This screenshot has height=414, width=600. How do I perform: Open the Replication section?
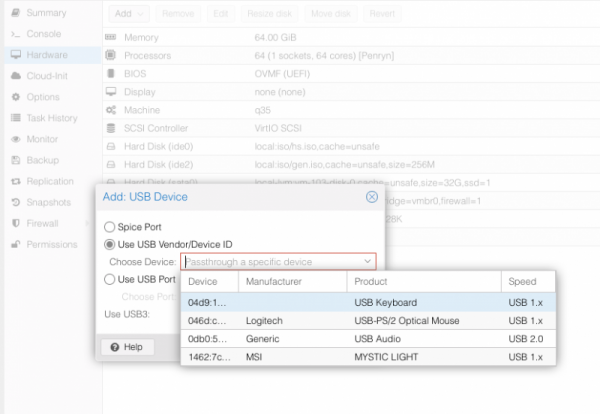coord(50,181)
